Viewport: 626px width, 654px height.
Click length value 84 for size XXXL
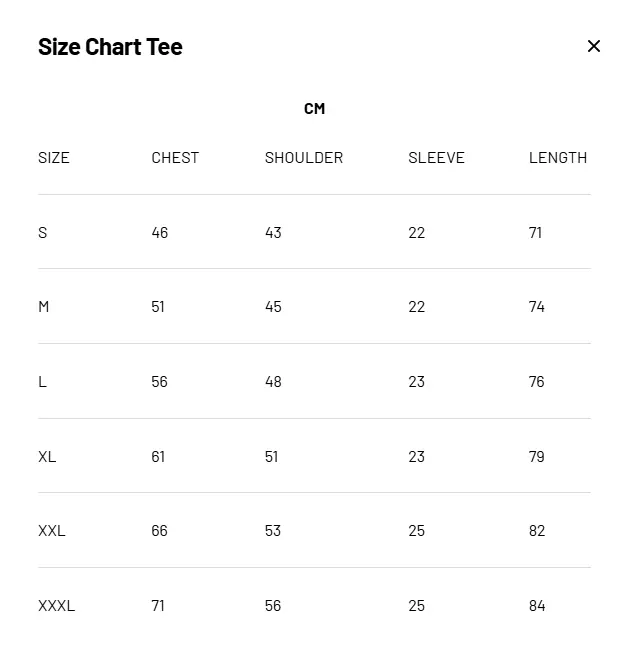(x=537, y=605)
